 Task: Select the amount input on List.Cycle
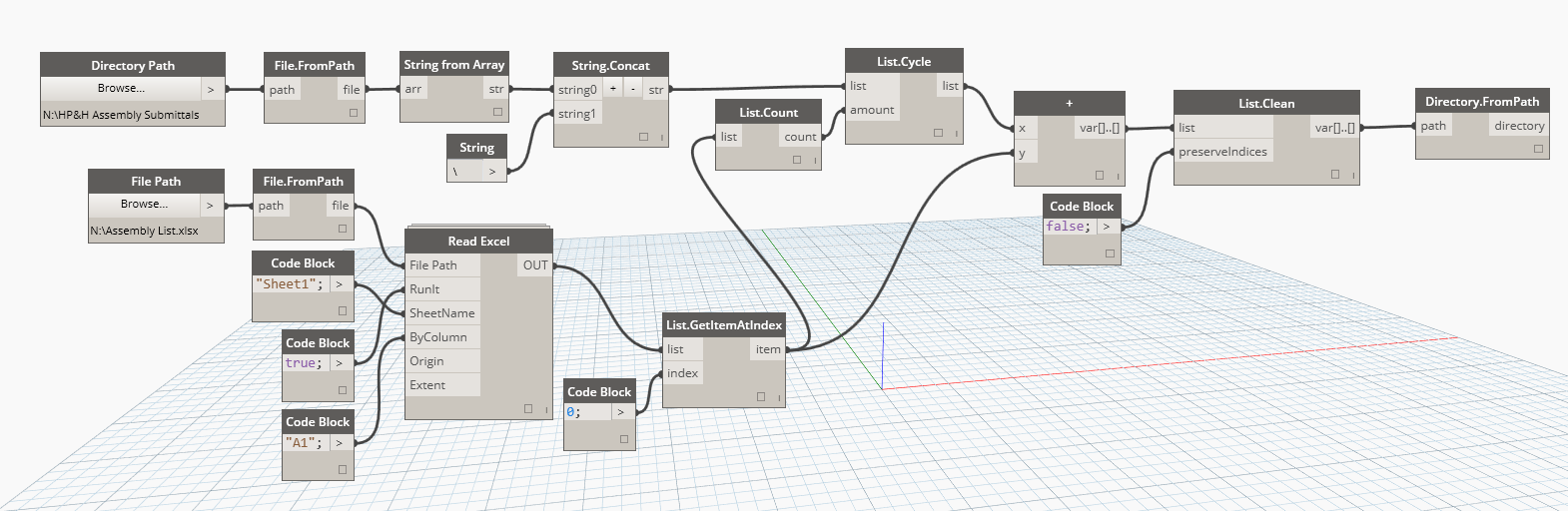click(x=873, y=110)
